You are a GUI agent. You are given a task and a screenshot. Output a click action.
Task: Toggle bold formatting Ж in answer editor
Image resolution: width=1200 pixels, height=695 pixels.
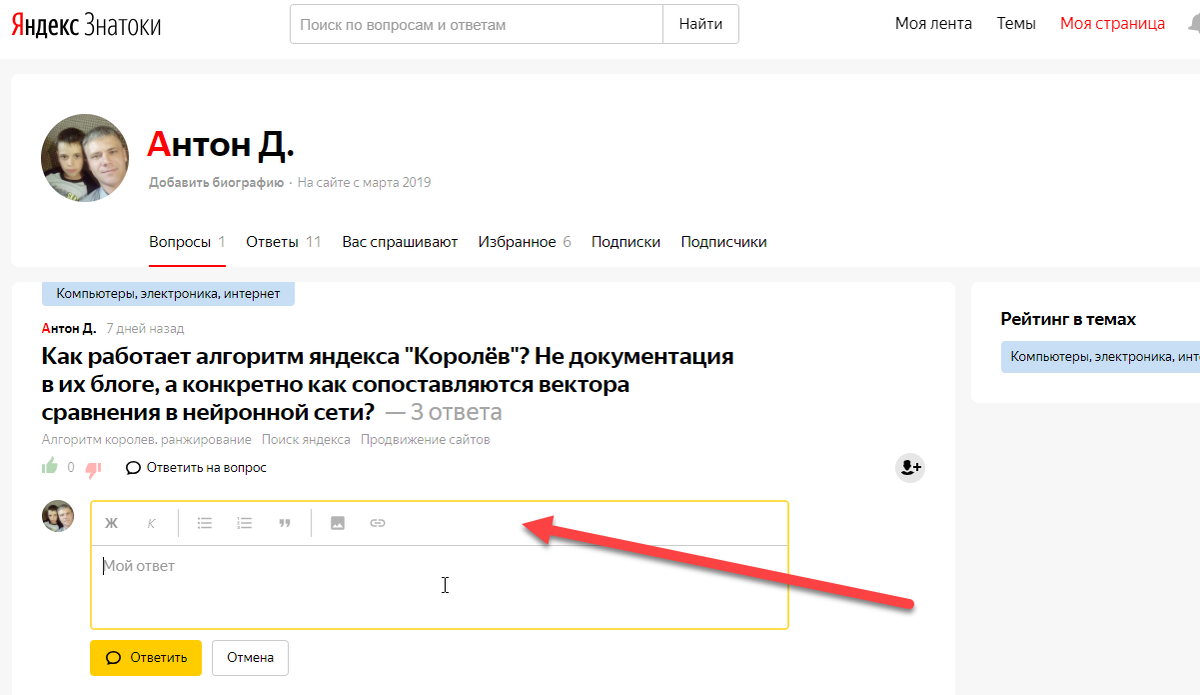click(112, 523)
